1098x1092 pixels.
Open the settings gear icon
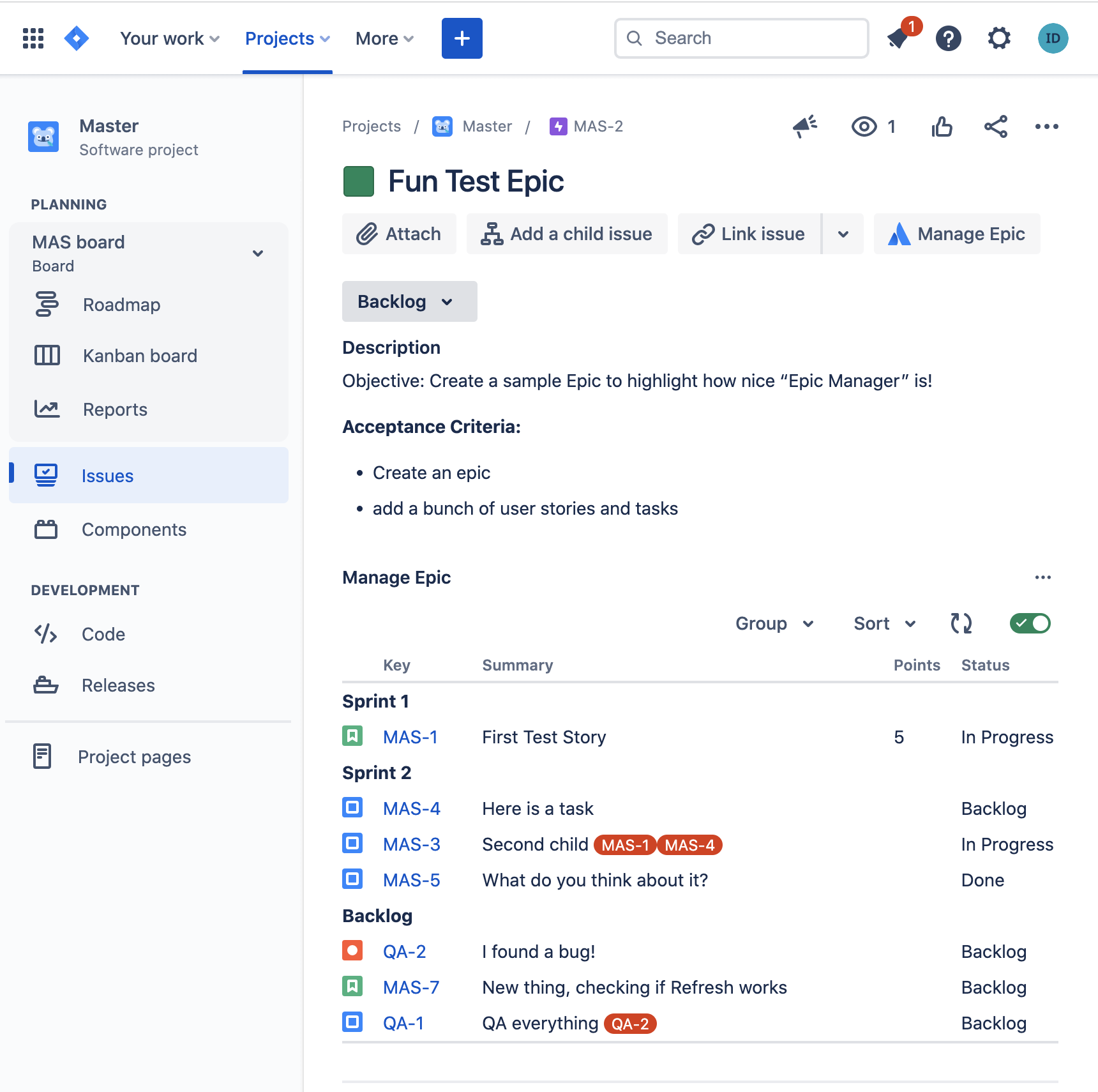pyautogui.click(x=999, y=38)
